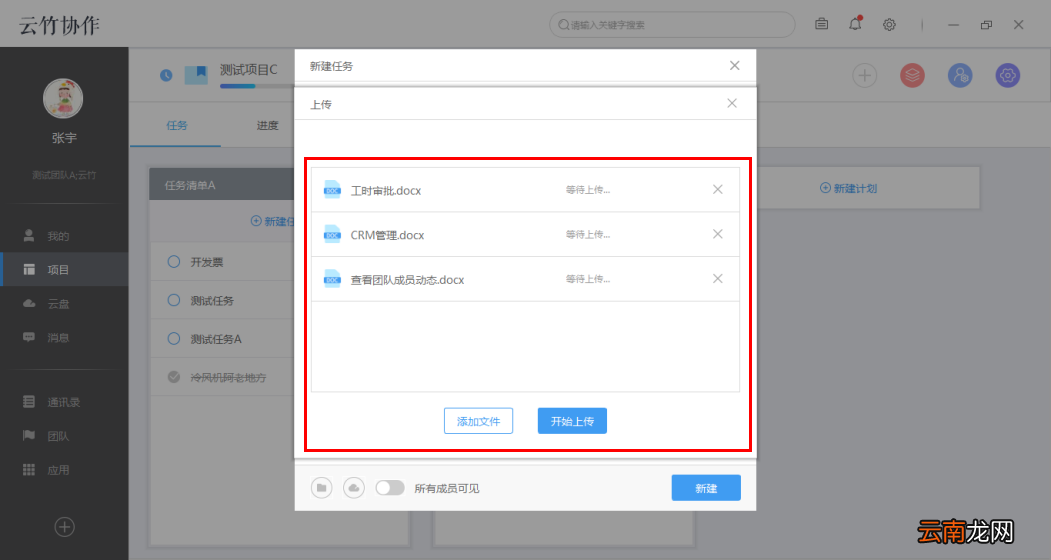Mark 开发票 task as complete
This screenshot has width=1051, height=560.
174,262
